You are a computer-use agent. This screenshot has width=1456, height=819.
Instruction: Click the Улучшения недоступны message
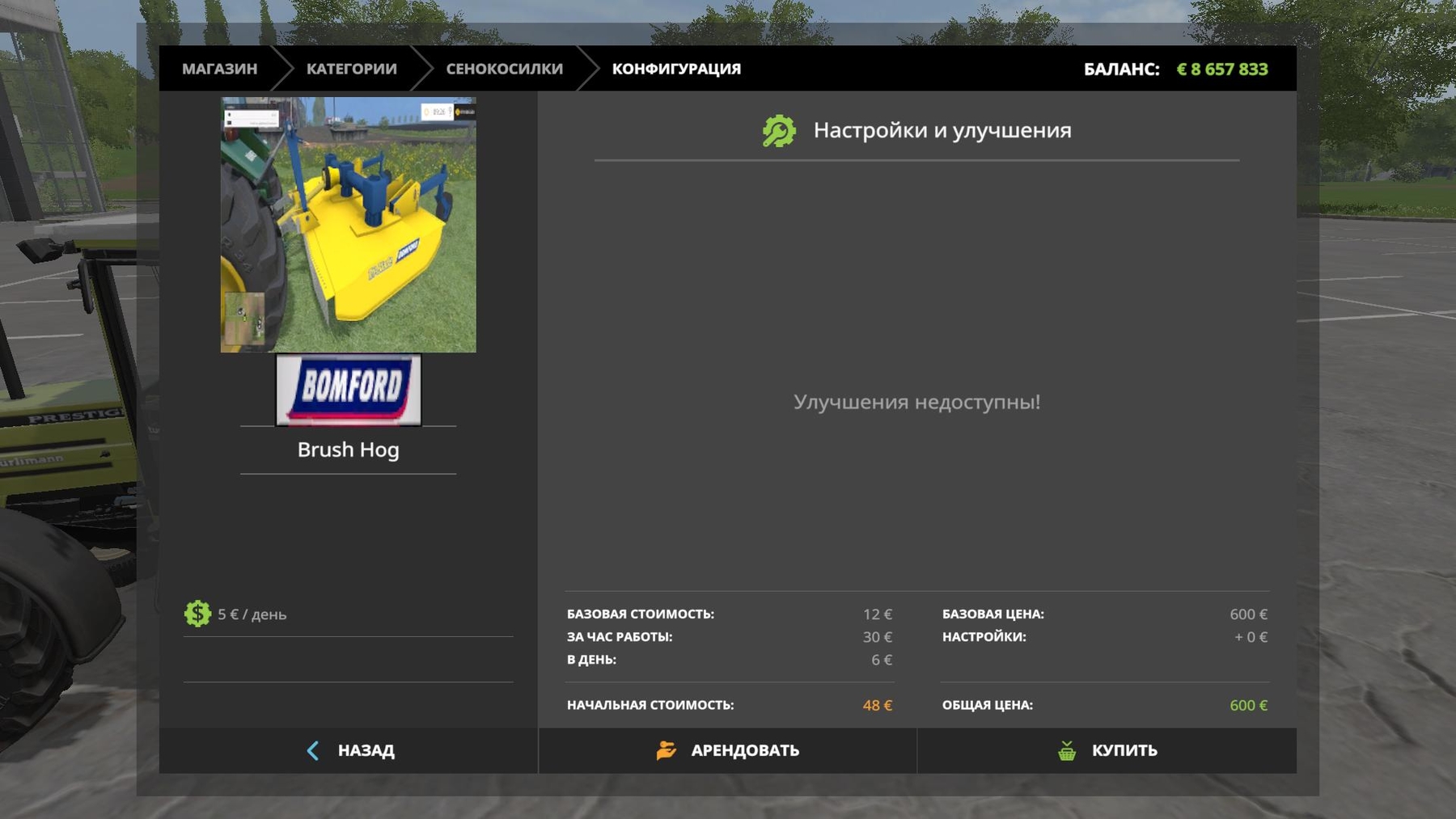pyautogui.click(x=916, y=402)
